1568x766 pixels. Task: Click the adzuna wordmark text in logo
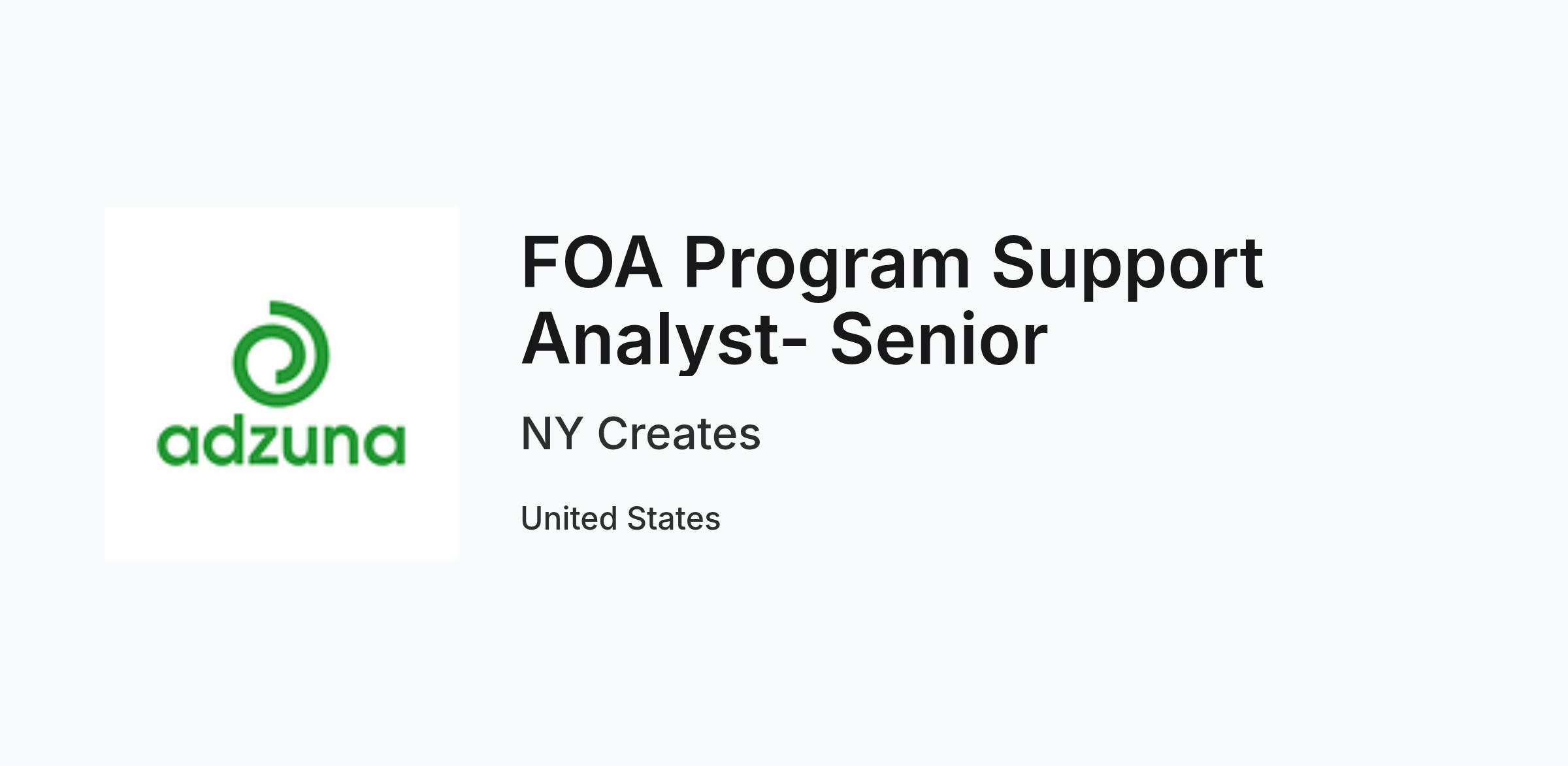[x=281, y=443]
